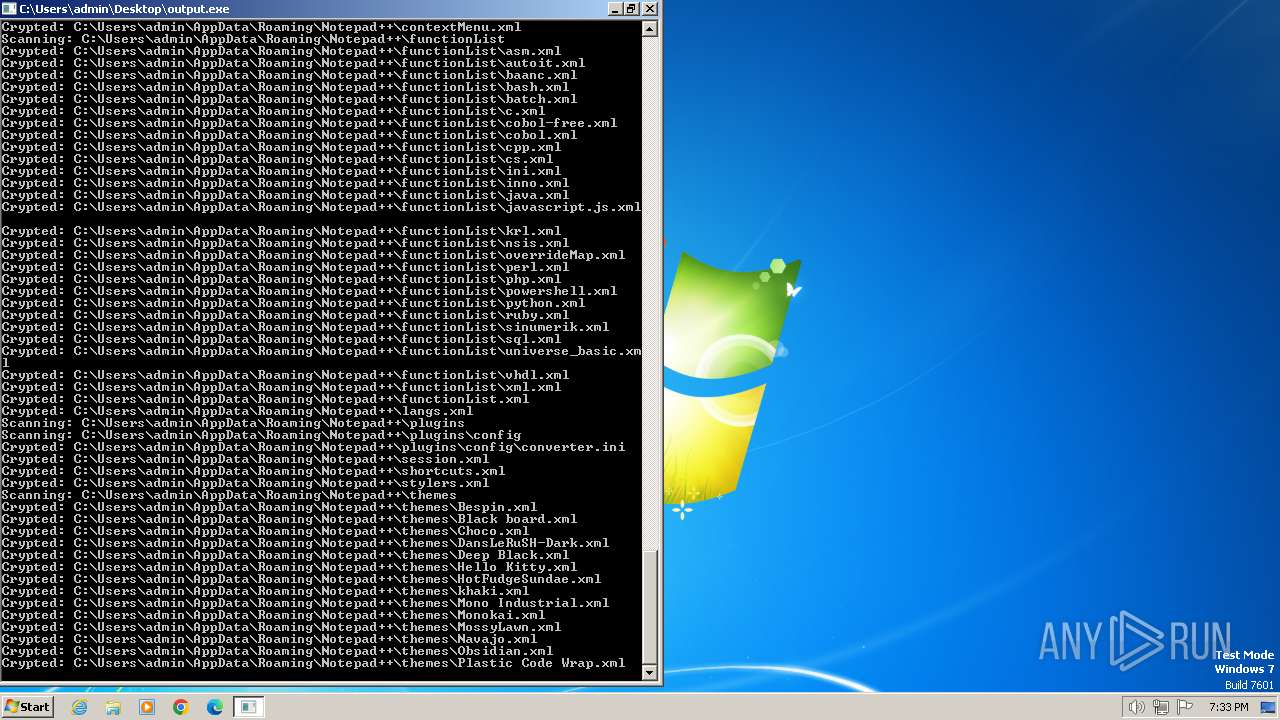Click the plugins\config\converter.ini line
The image size is (1280, 720).
[x=313, y=447]
